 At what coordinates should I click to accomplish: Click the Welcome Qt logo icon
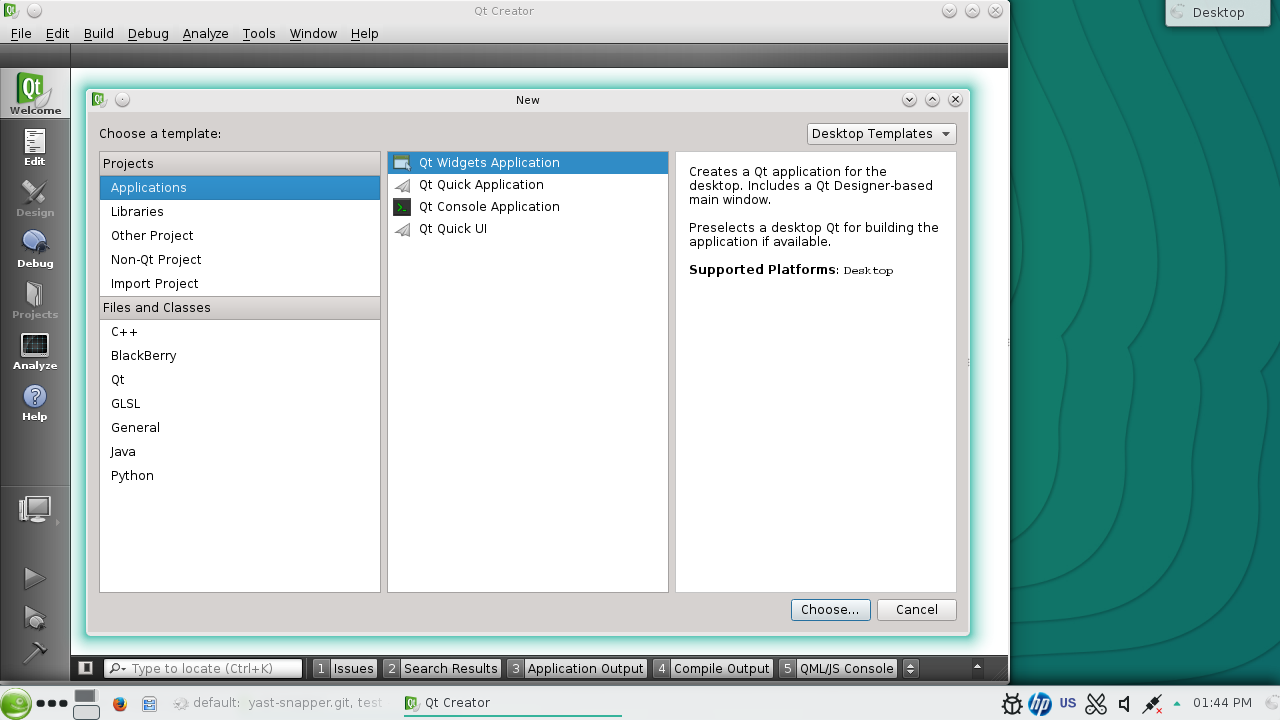coord(35,94)
